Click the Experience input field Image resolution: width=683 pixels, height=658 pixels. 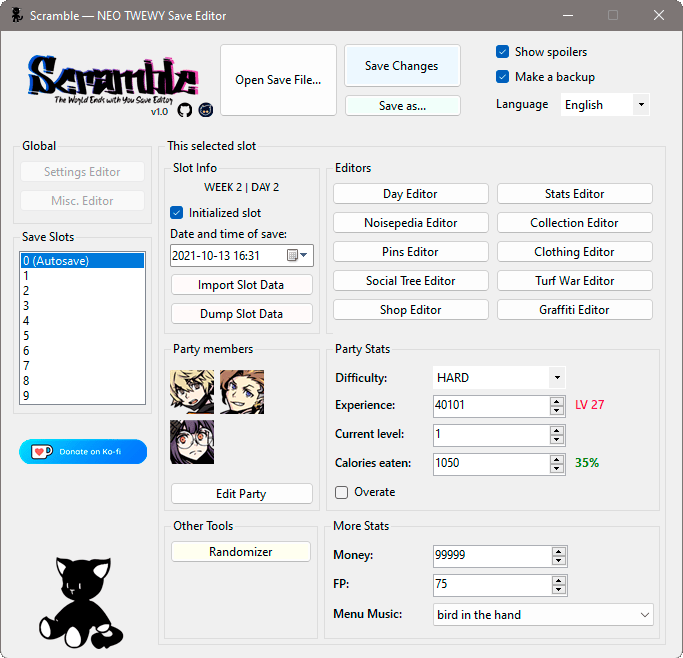491,406
